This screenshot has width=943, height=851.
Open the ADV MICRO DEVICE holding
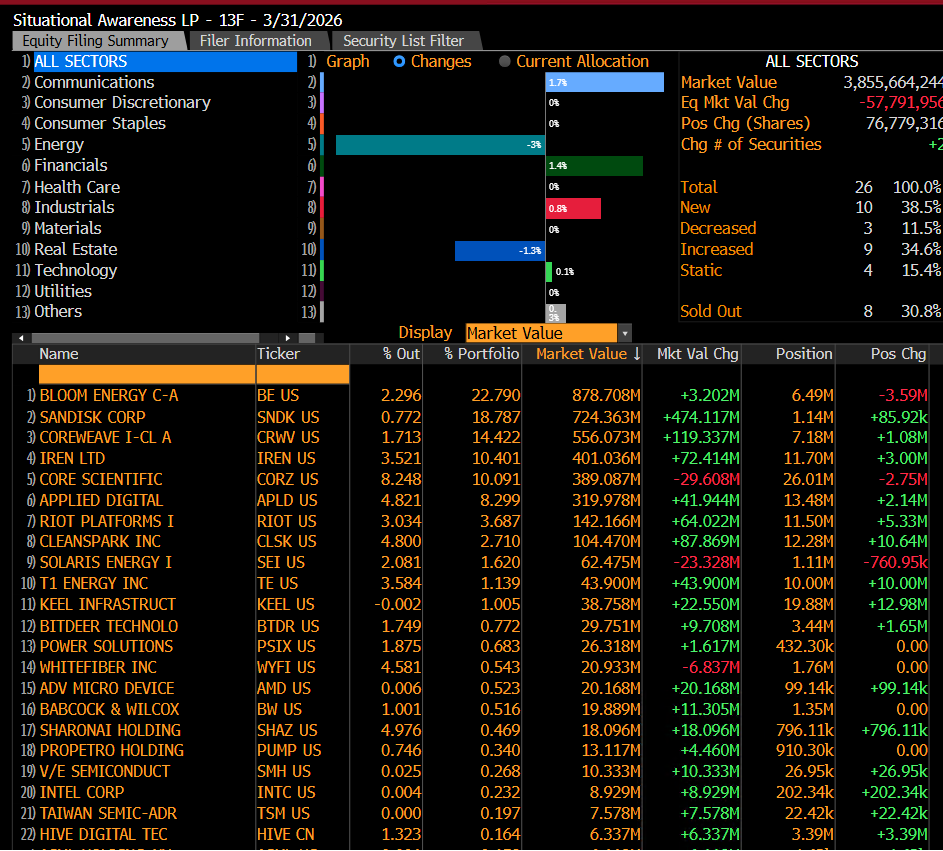click(x=107, y=689)
